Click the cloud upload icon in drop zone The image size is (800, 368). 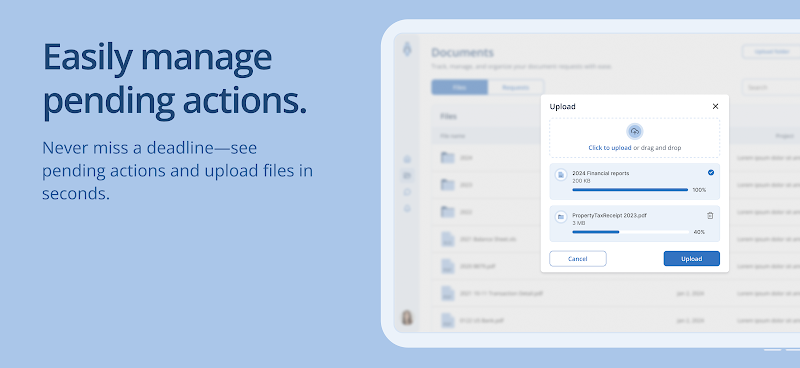click(x=635, y=132)
